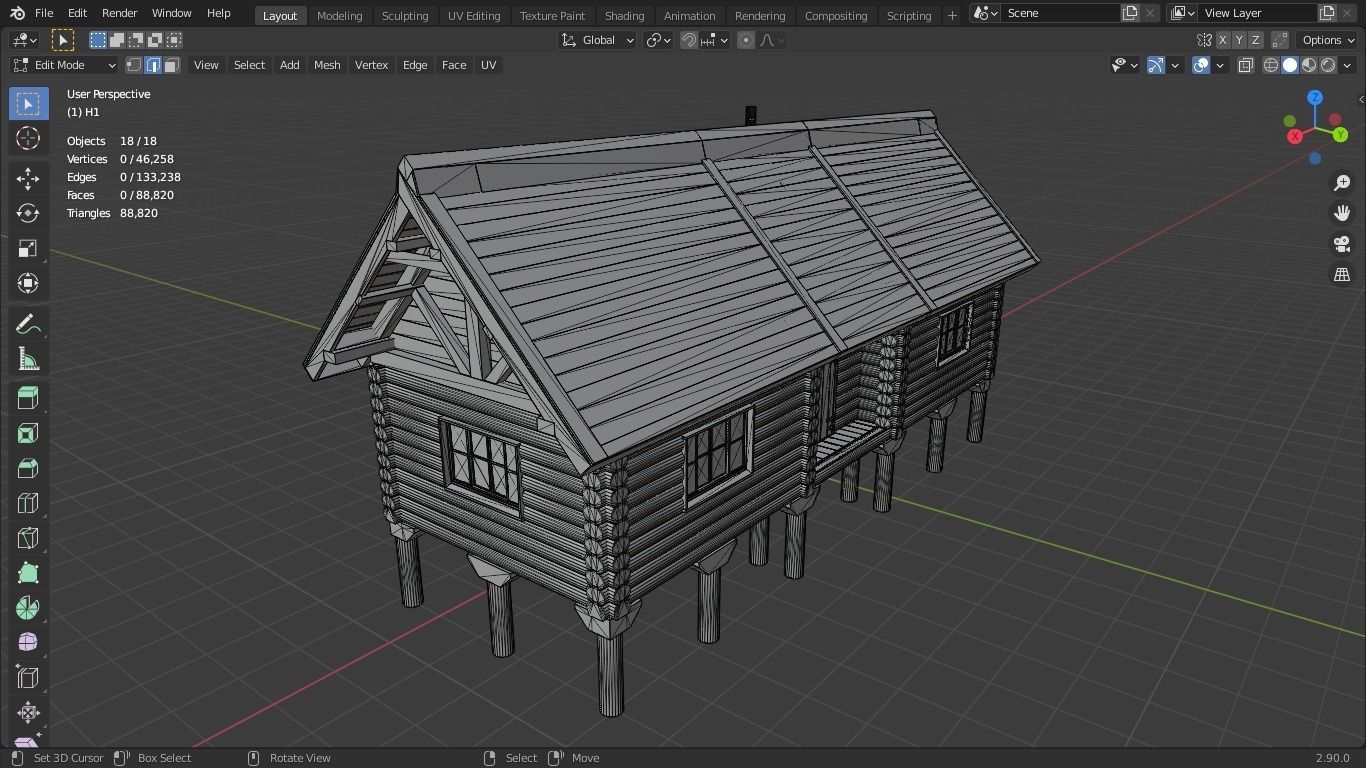Click the Blender logo menu
This screenshot has height=768, width=1366.
coord(17,13)
